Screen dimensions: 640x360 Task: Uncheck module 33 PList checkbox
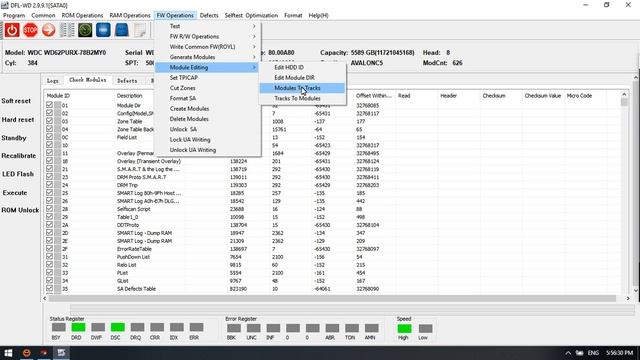[49, 272]
